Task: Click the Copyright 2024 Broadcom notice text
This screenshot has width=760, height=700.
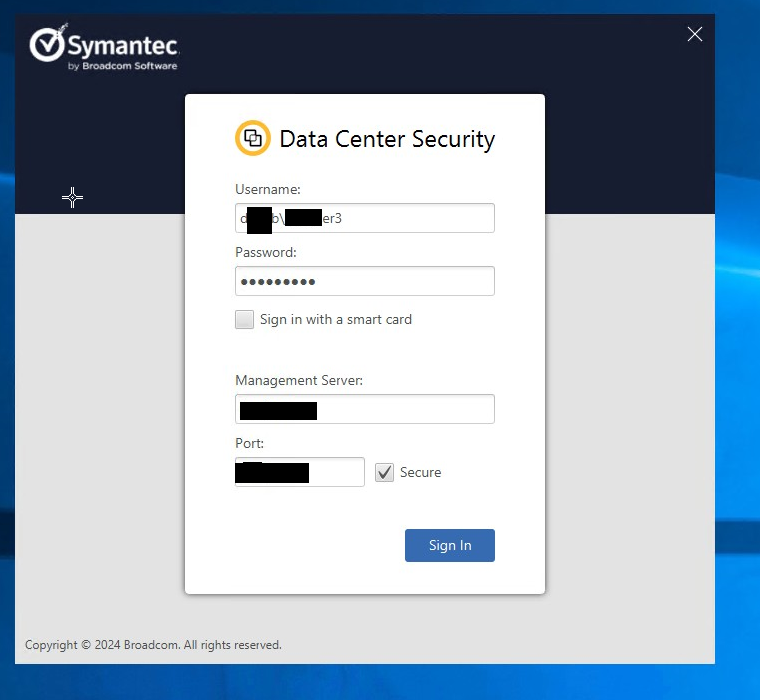Action: tap(153, 645)
